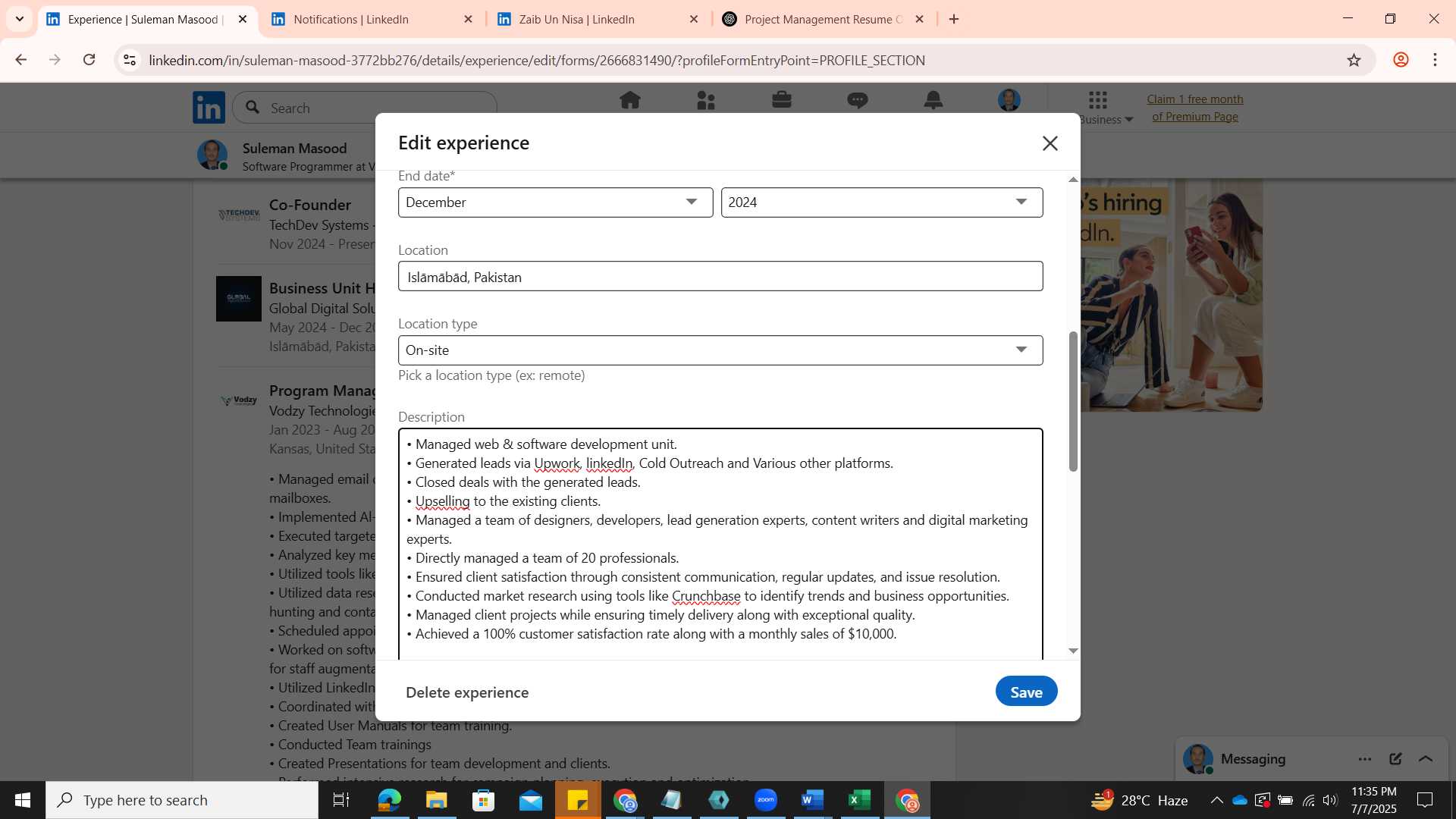Open the For Business grid icon
The image size is (1456, 819).
tap(1097, 99)
